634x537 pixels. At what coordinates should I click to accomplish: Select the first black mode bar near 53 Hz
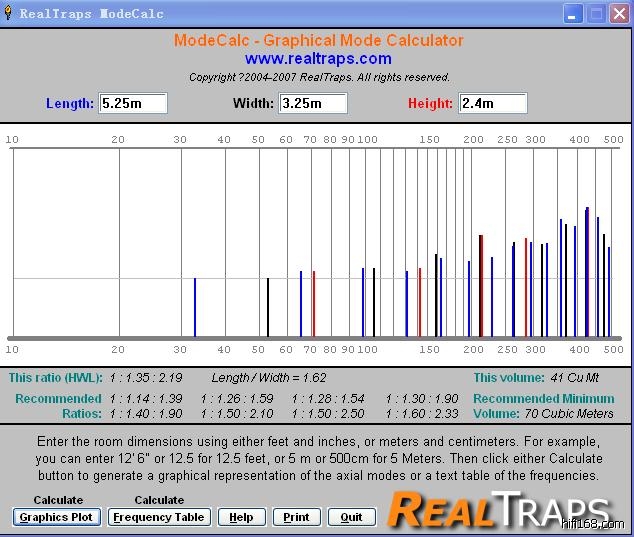(268, 307)
